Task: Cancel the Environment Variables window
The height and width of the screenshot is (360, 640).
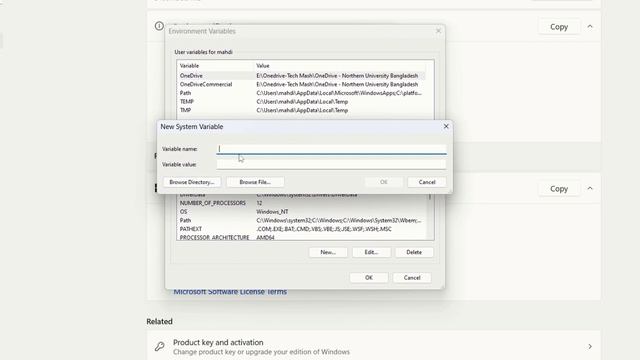Action: click(412, 278)
